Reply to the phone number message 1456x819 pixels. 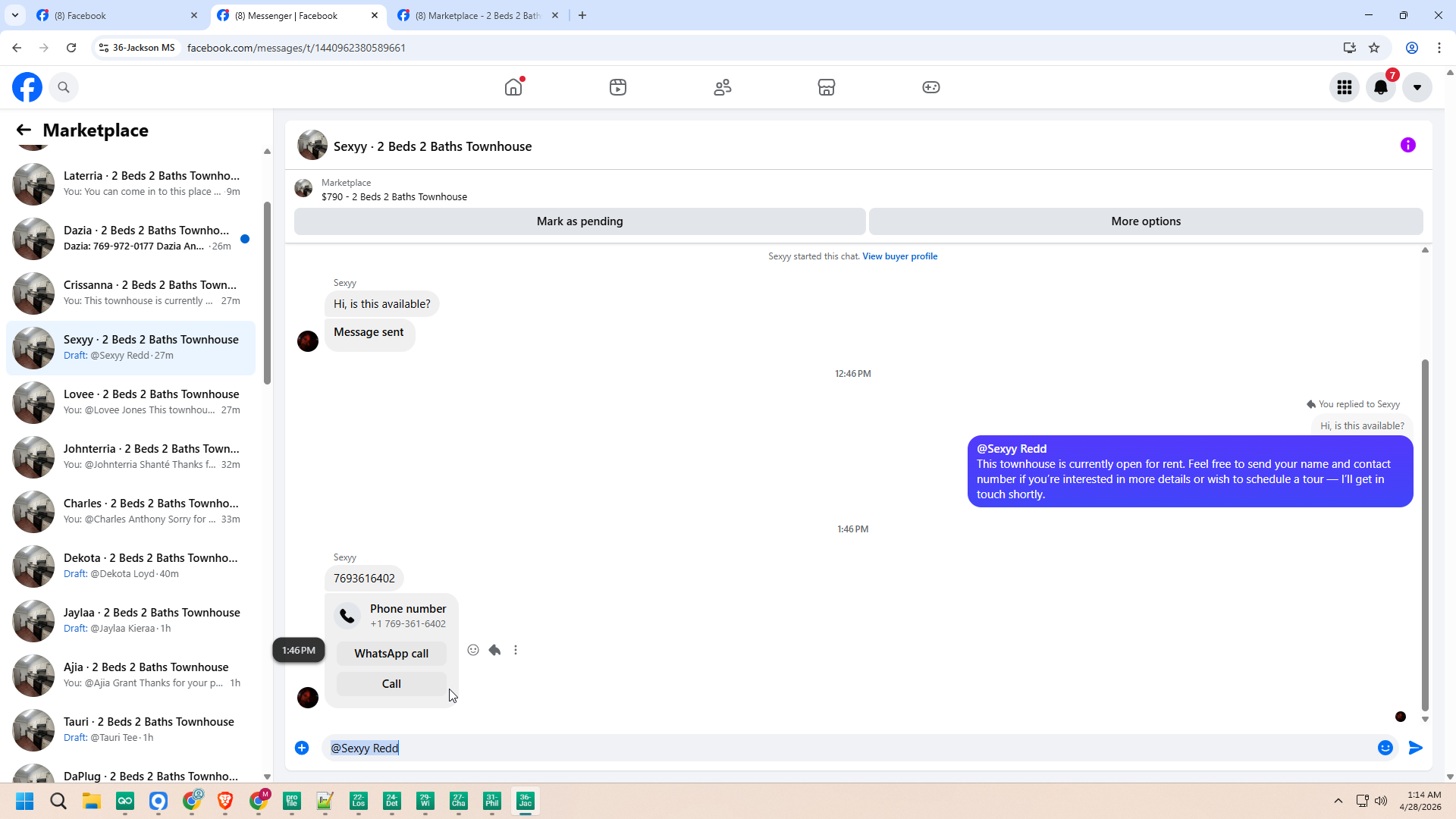[494, 650]
